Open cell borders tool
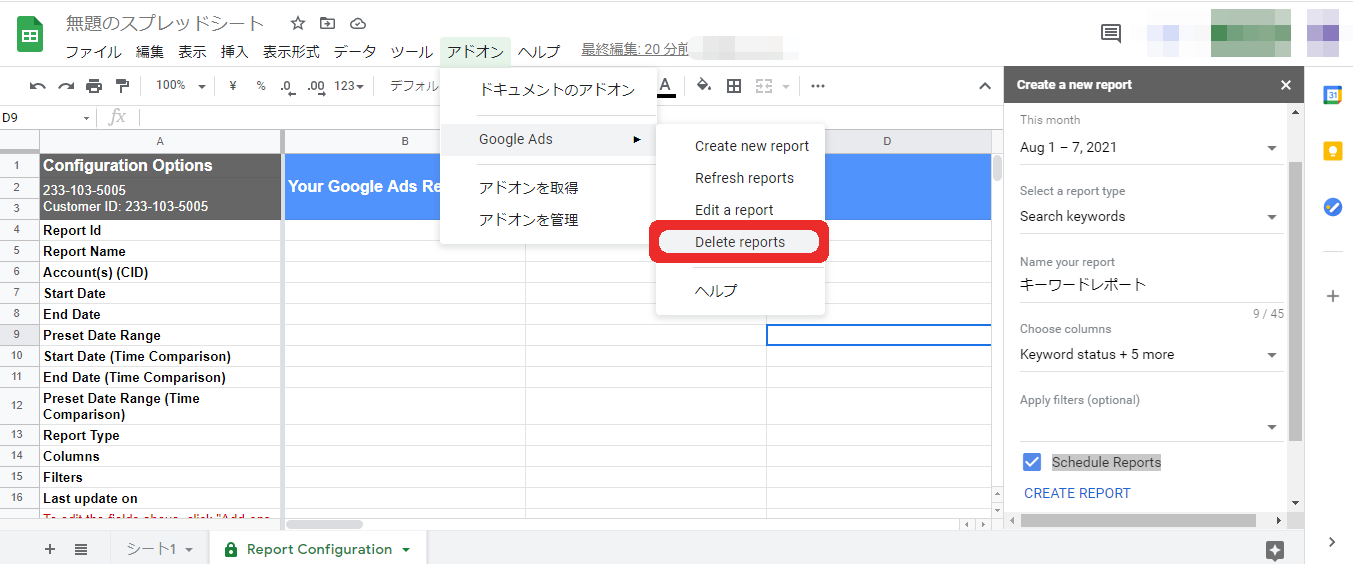The height and width of the screenshot is (564, 1353). click(733, 86)
